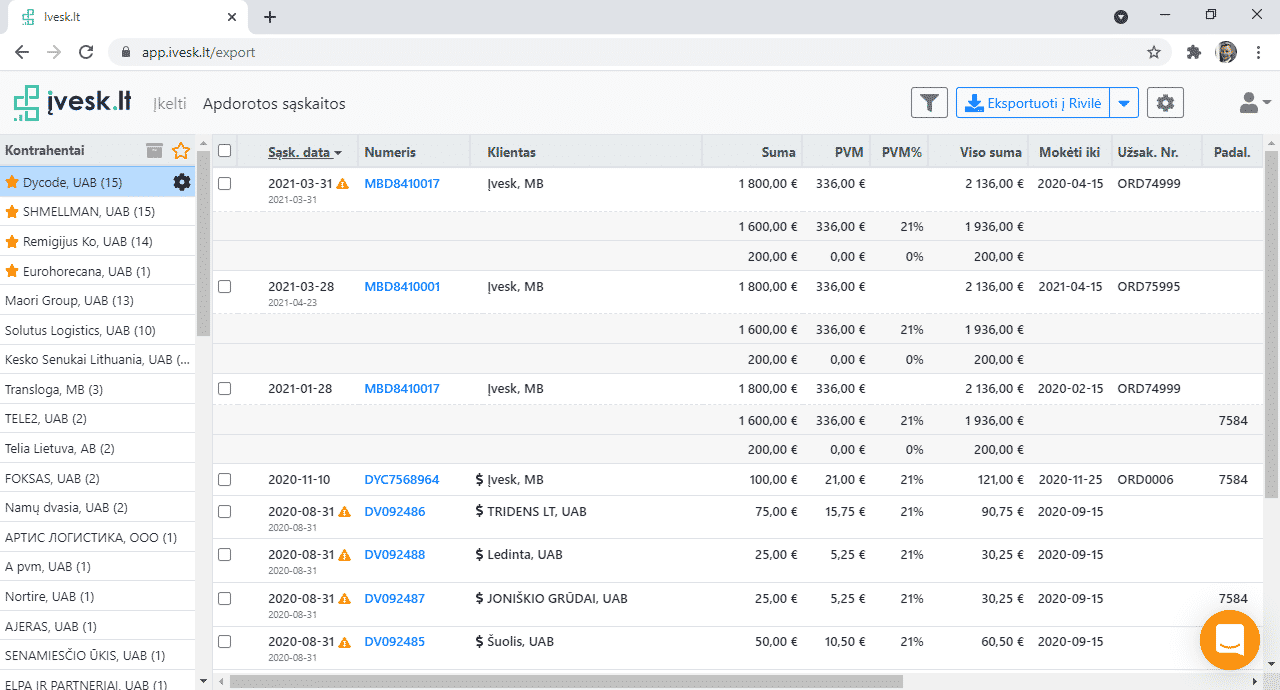Click the browser extensions puzzle icon

coord(1193,52)
